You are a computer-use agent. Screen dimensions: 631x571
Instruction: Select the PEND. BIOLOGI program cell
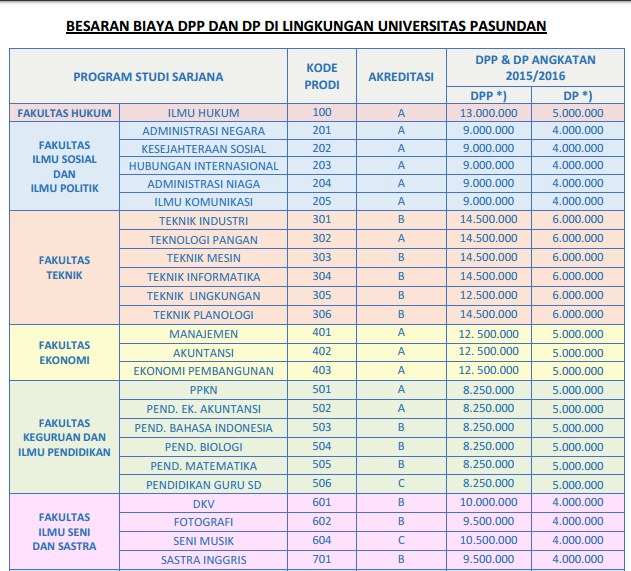click(203, 447)
